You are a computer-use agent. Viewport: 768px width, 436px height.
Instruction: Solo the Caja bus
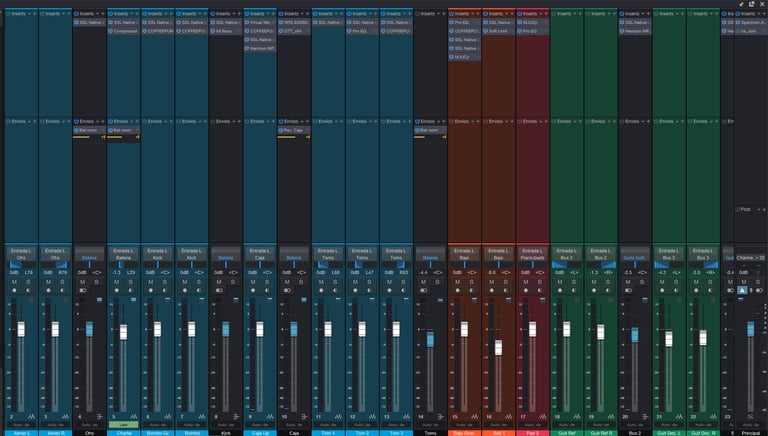(x=301, y=282)
